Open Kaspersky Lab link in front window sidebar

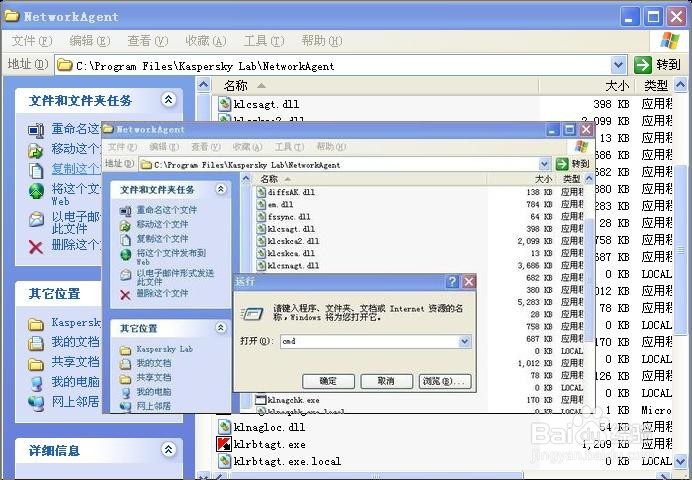pyautogui.click(x=165, y=349)
